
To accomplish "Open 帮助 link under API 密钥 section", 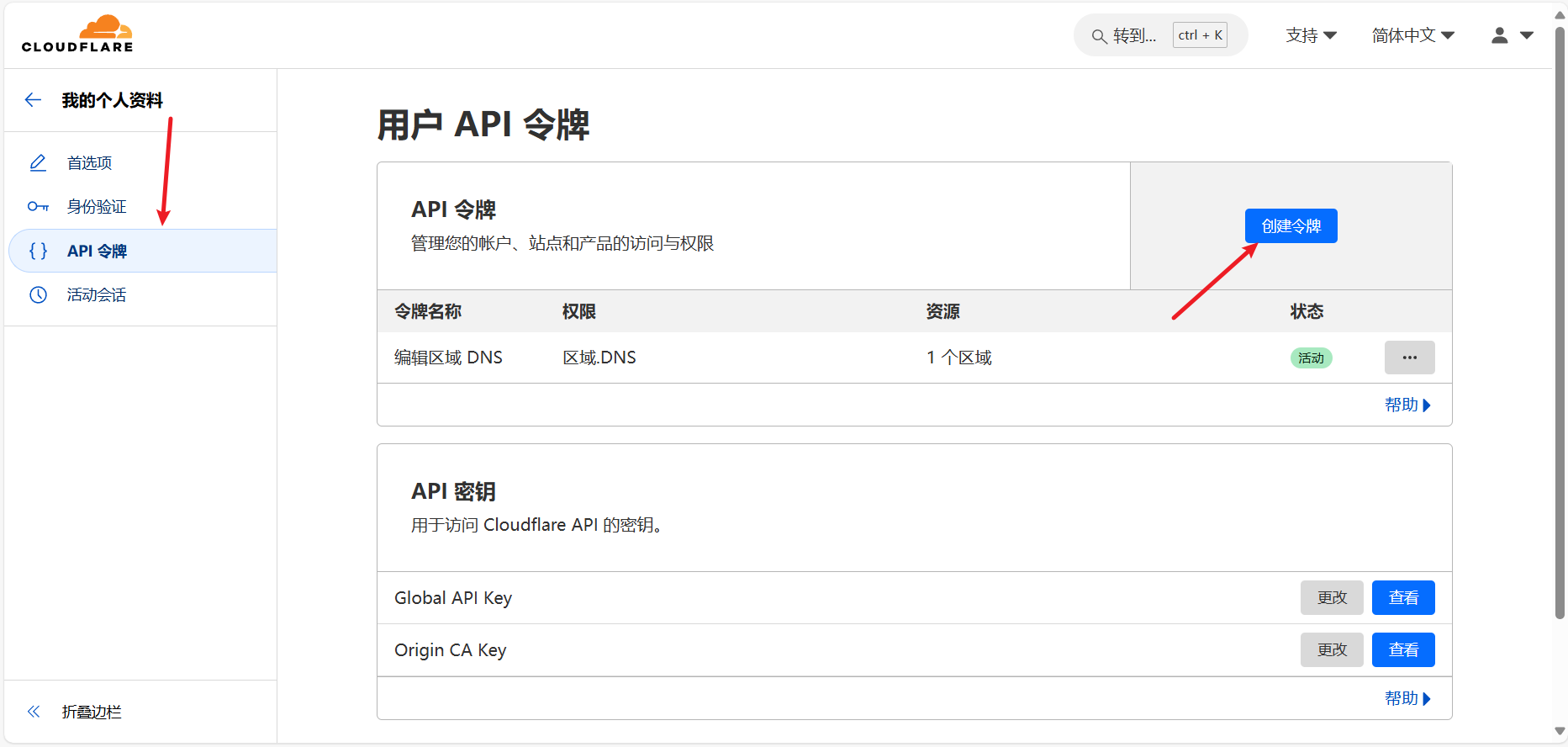I will [x=1408, y=698].
